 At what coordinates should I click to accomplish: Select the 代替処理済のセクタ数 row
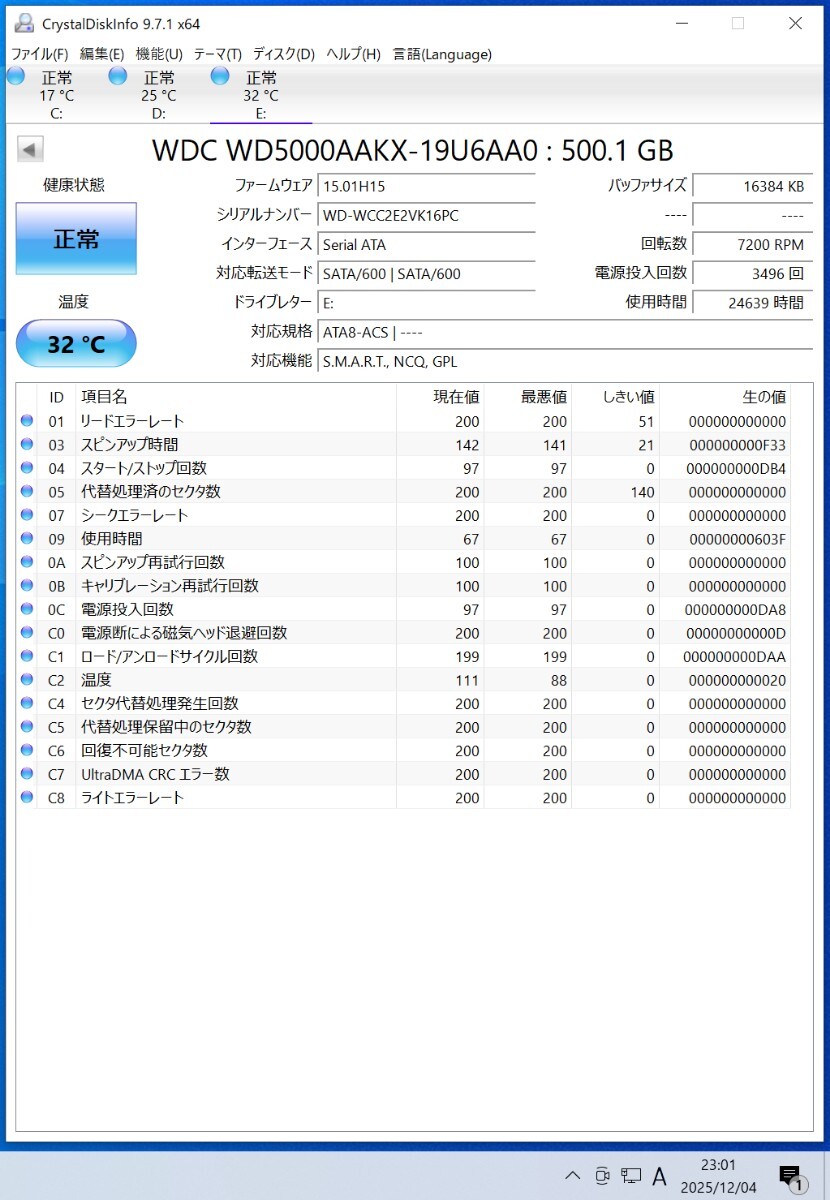(x=403, y=492)
